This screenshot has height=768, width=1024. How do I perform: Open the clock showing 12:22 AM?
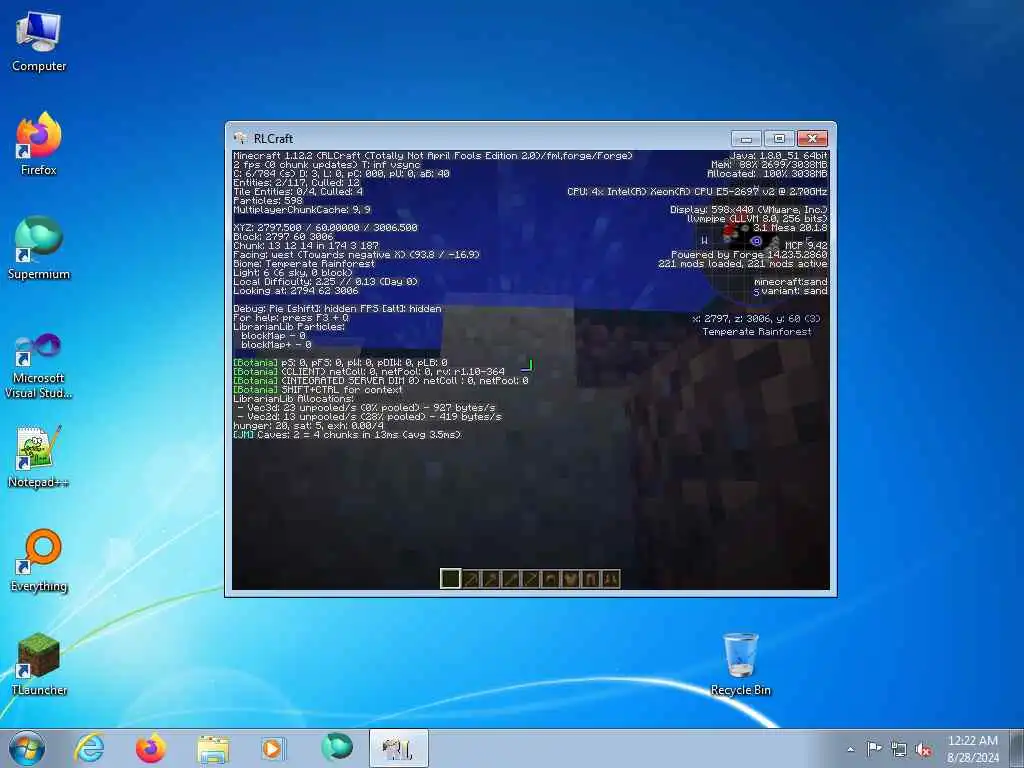972,748
